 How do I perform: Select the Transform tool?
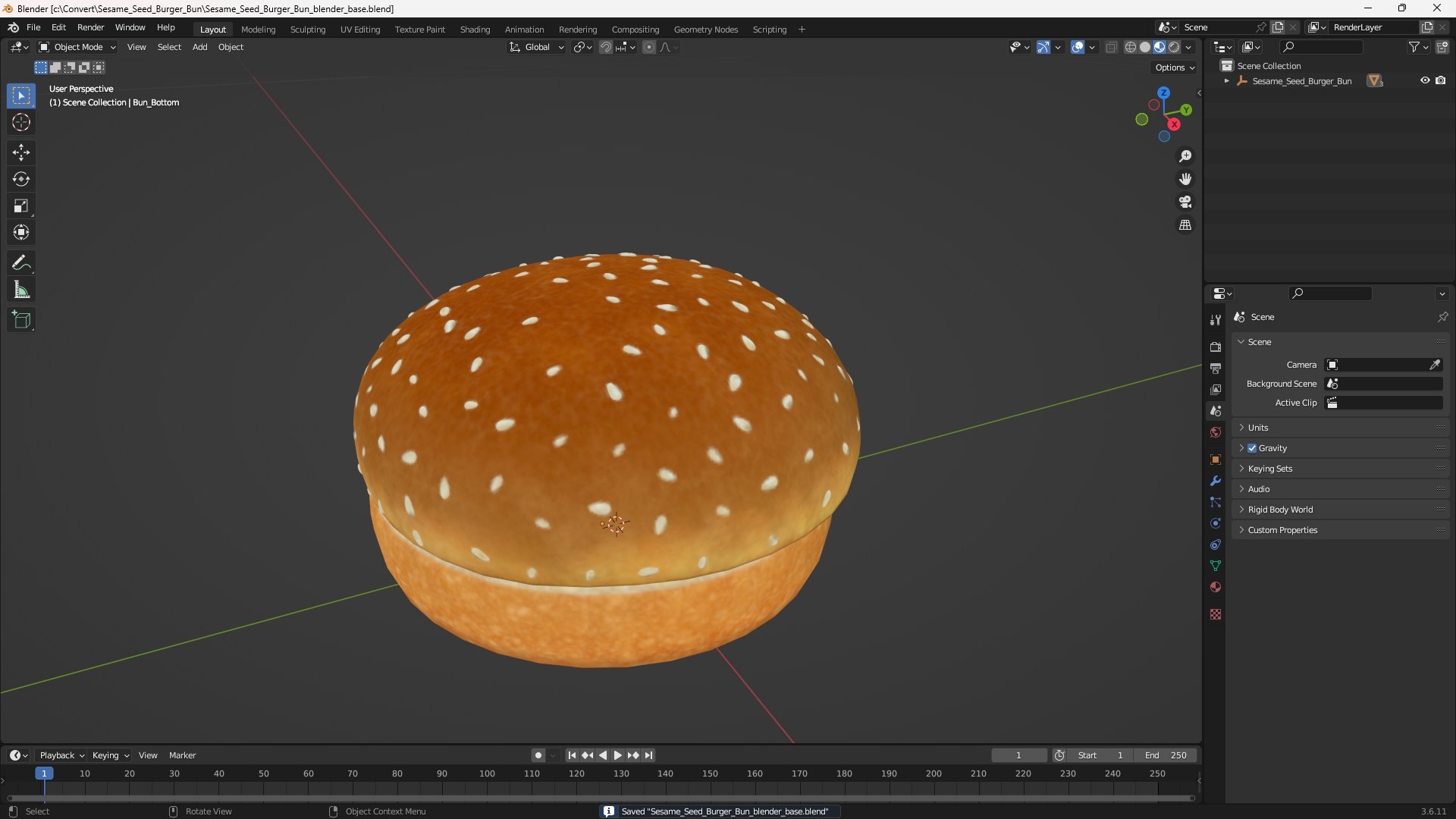coord(21,232)
